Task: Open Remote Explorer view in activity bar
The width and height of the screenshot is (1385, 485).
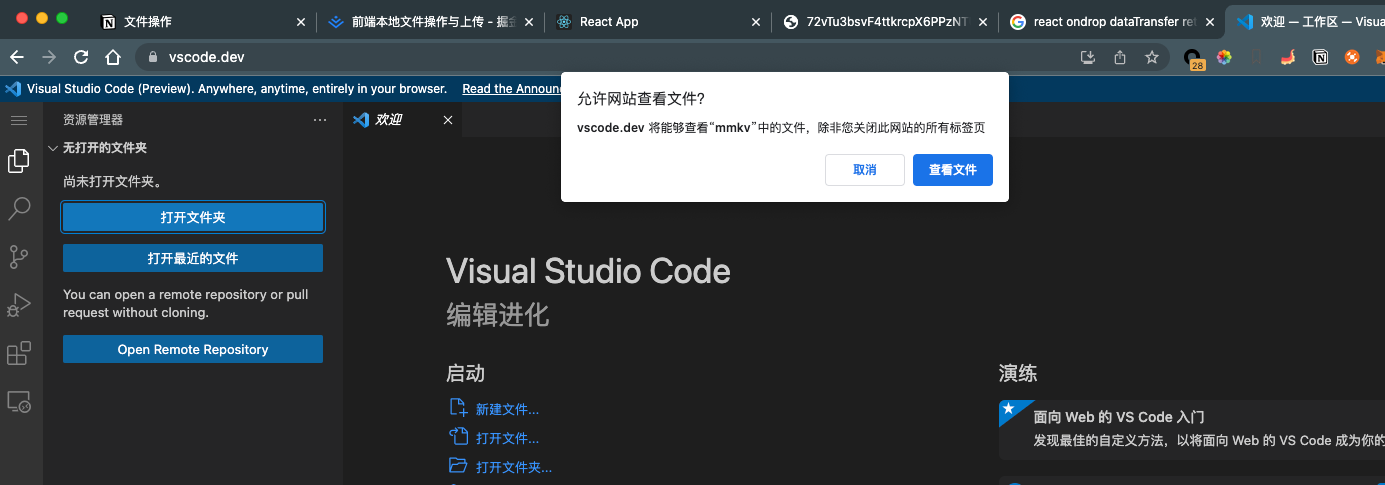Action: [x=18, y=402]
